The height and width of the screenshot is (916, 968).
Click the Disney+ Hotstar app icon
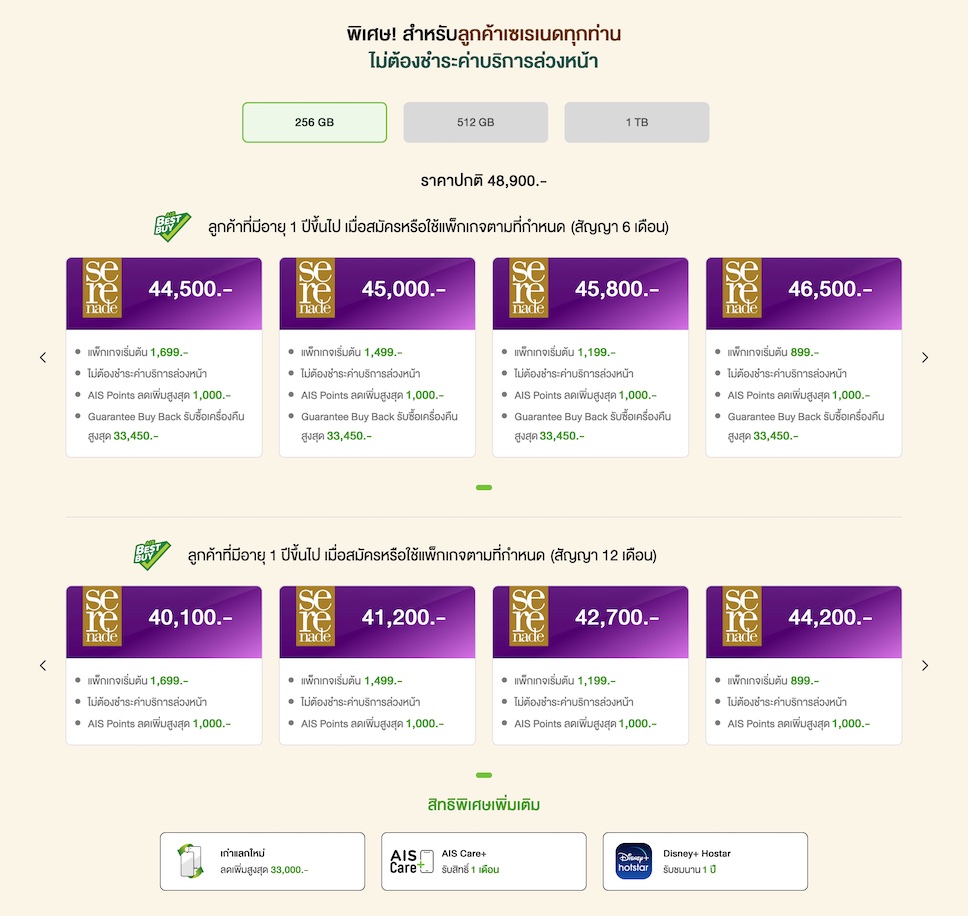(634, 861)
